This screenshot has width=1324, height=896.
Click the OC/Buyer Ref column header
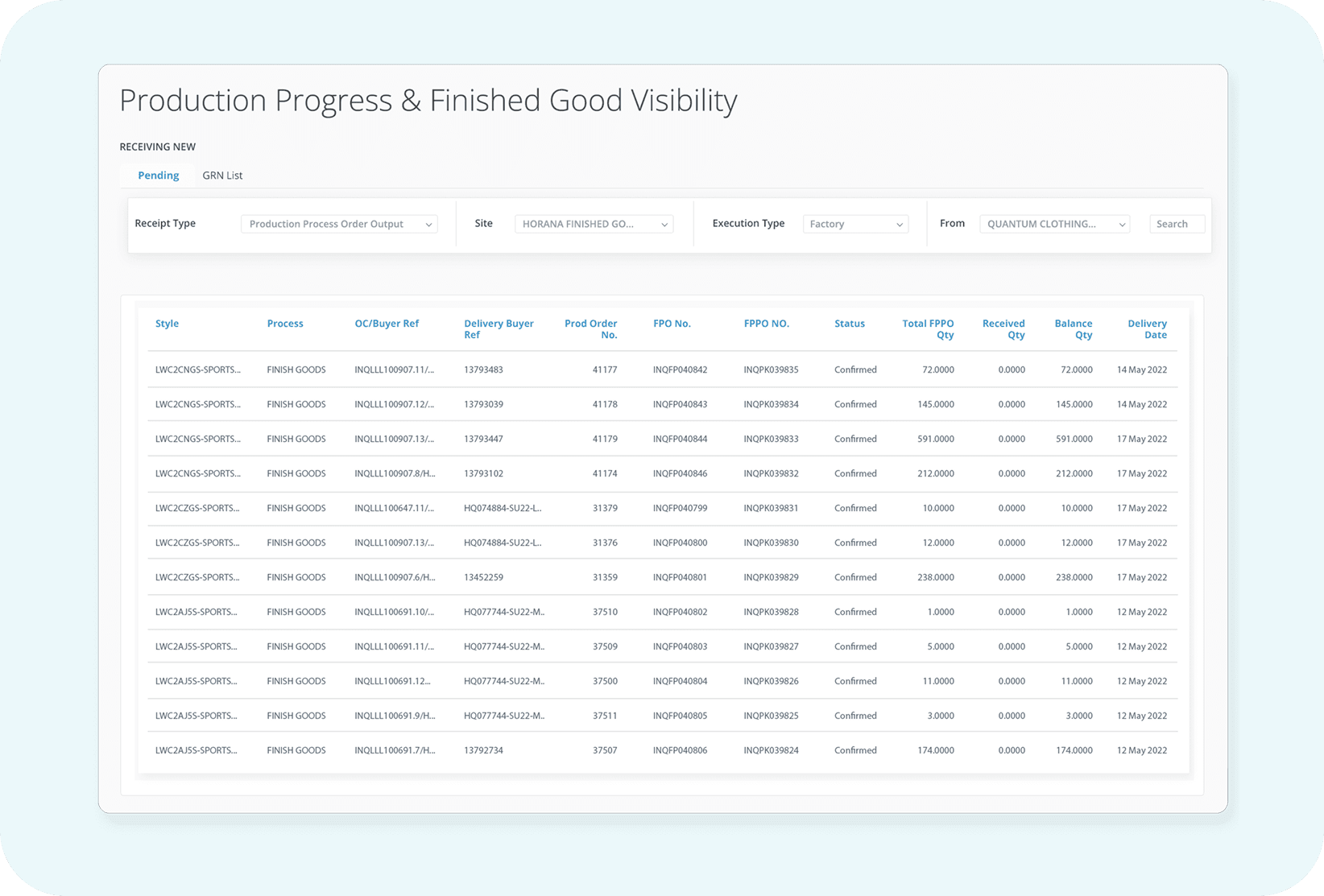(x=387, y=324)
